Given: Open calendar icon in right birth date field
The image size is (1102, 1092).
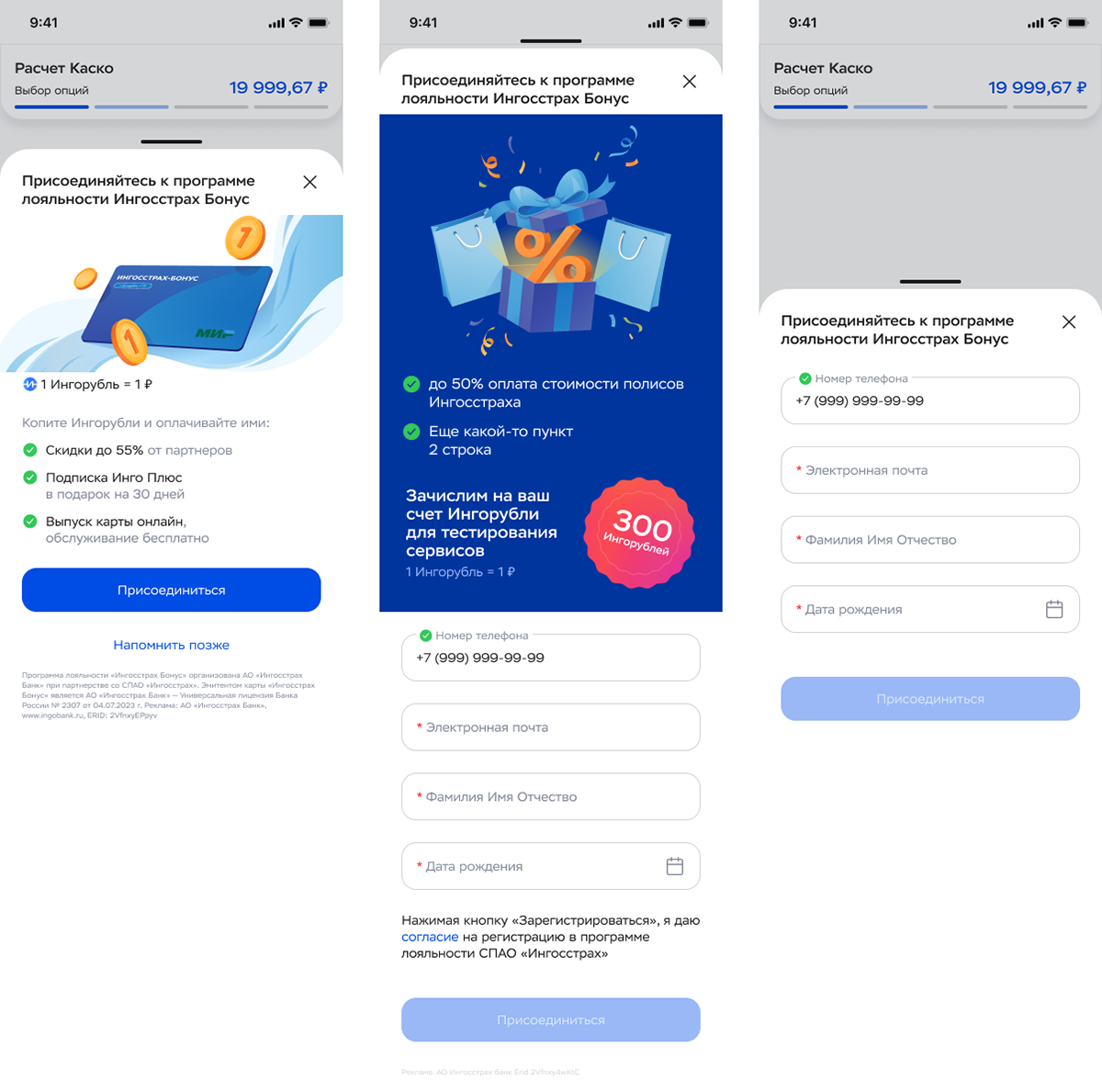Looking at the screenshot, I should [x=1054, y=609].
